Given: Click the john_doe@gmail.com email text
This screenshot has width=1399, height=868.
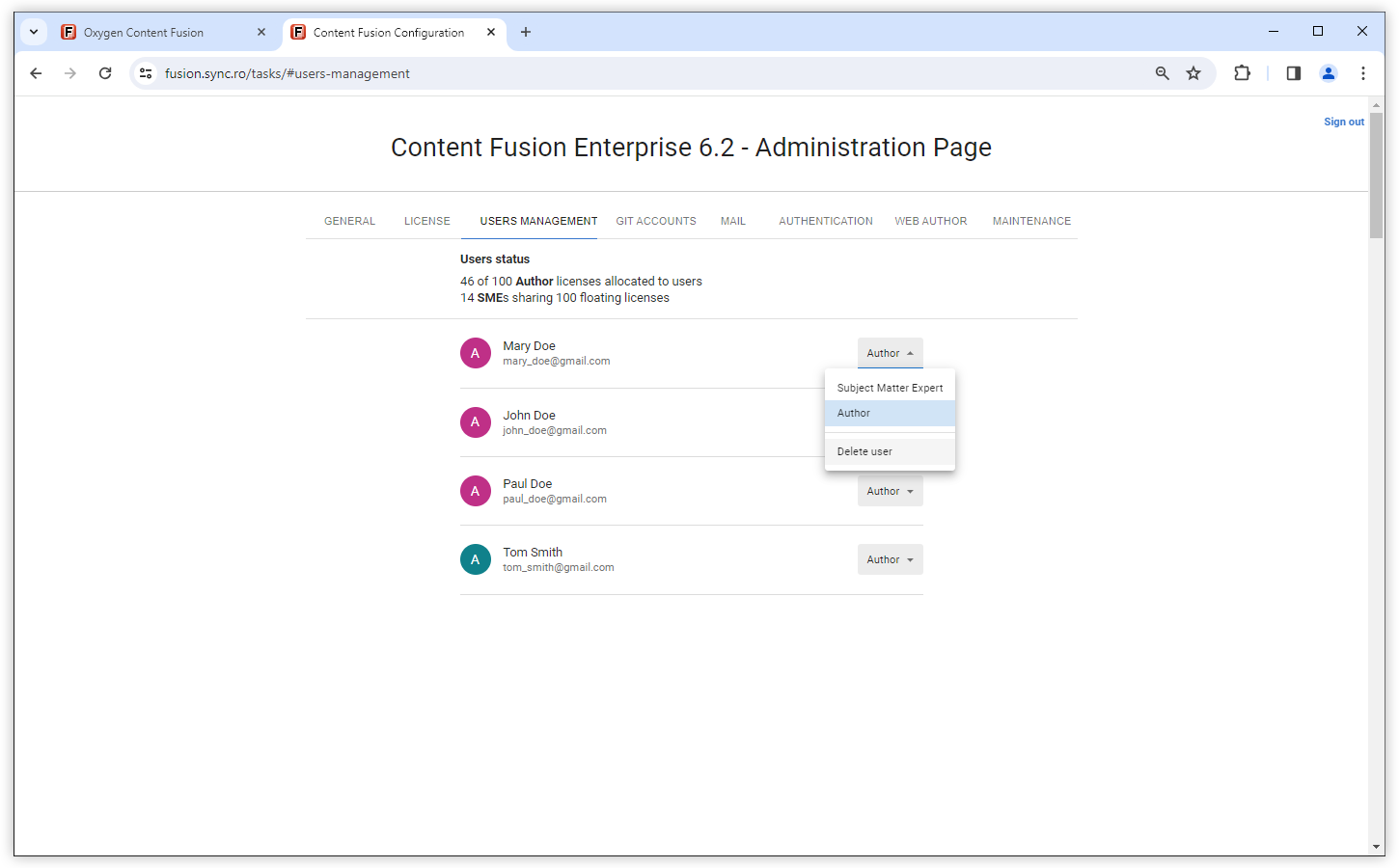Looking at the screenshot, I should 555,430.
